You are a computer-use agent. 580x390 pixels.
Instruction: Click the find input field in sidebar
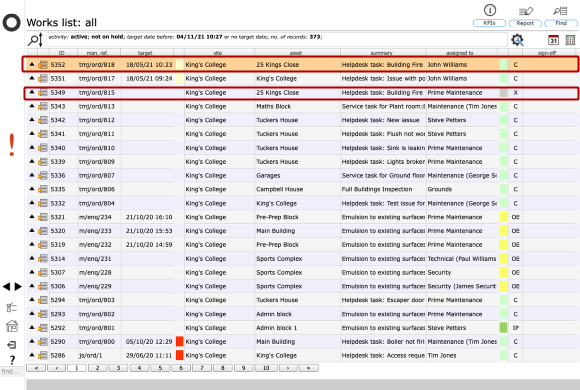[12, 371]
